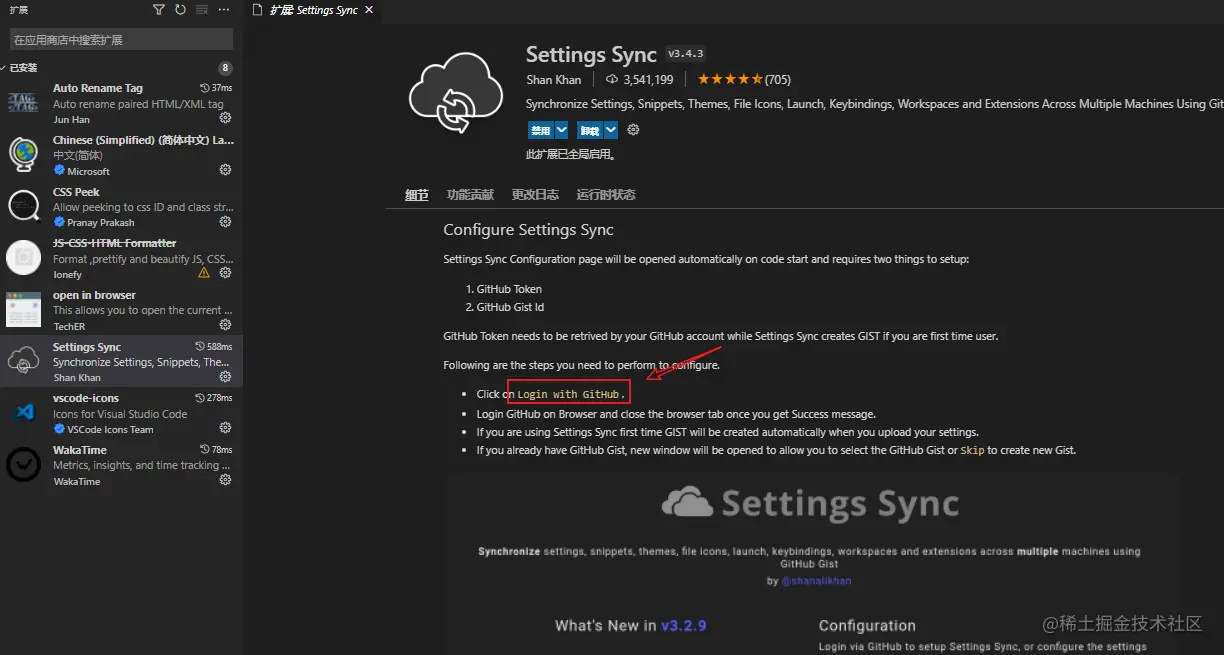Image resolution: width=1224 pixels, height=655 pixels.
Task: Clear extension search results icon
Action: coord(202,10)
